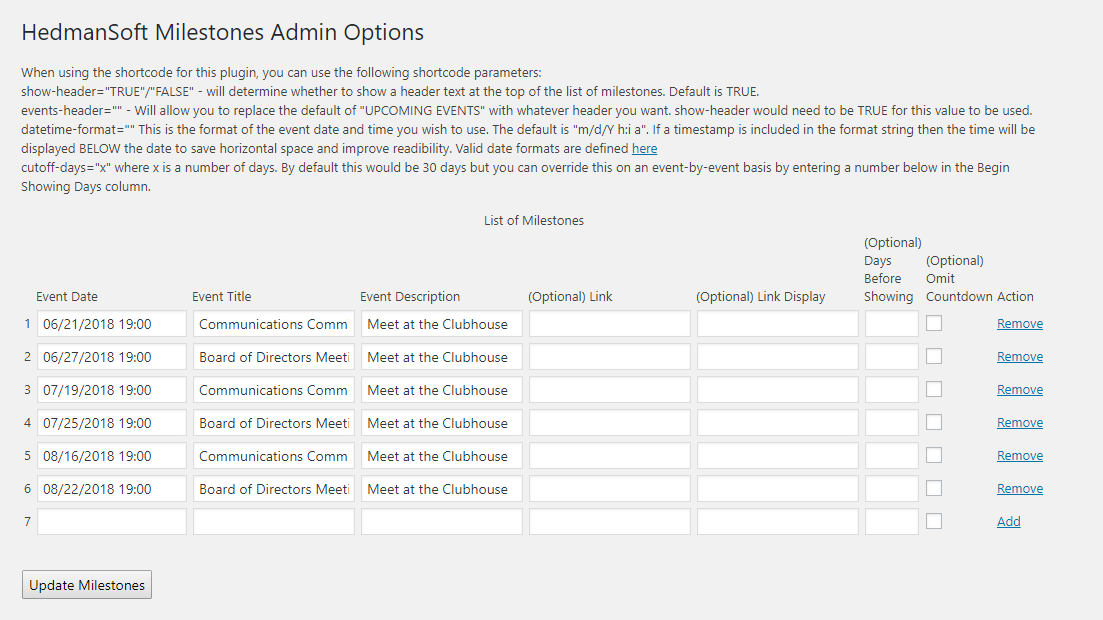The width and height of the screenshot is (1103, 620).
Task: Edit row 2 Event Description field
Action: (x=442, y=357)
